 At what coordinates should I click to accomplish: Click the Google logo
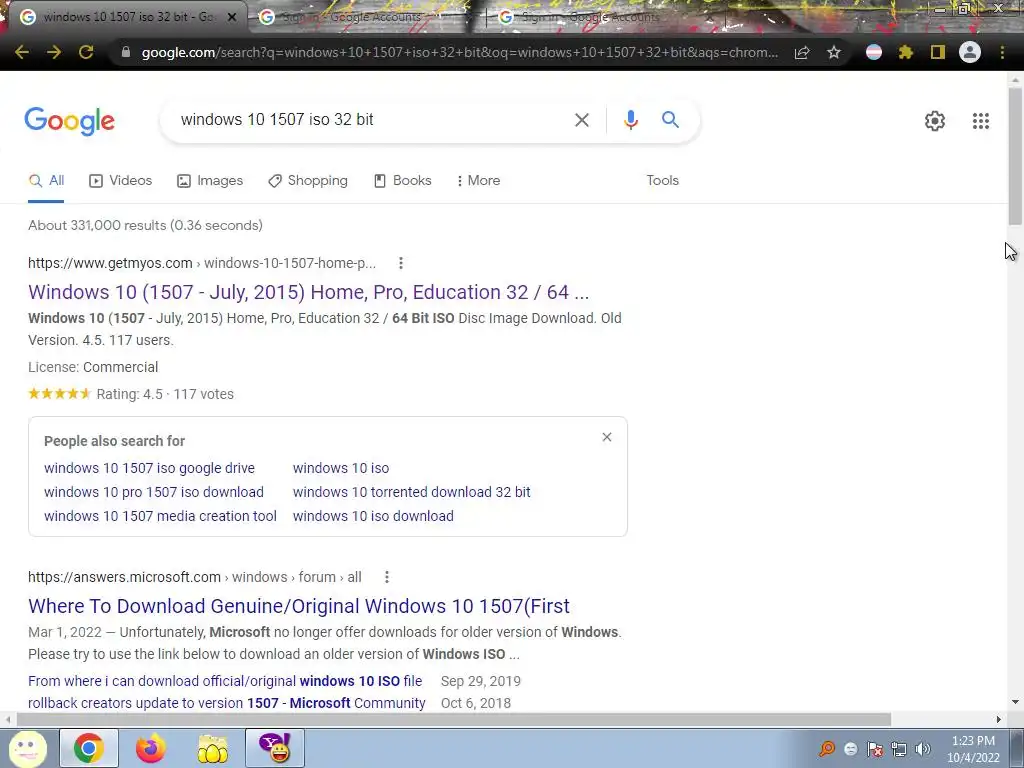pyautogui.click(x=69, y=121)
